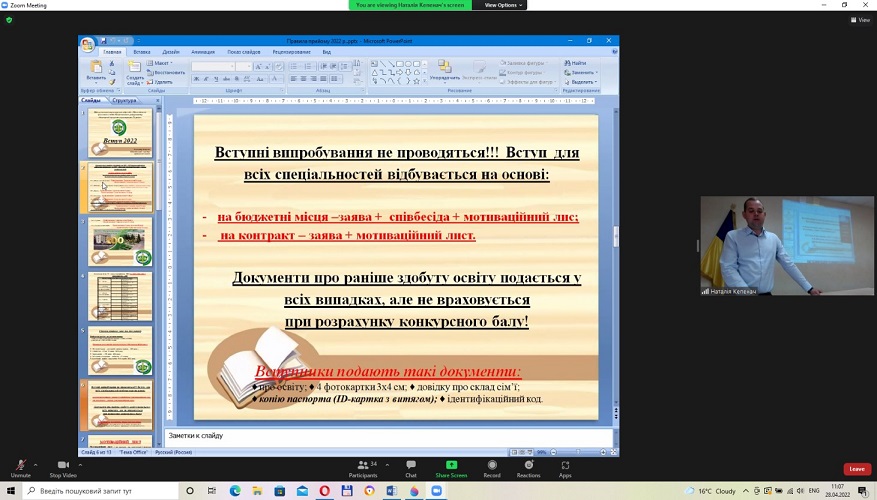Toggle underline formatting in the ribbon

pos(217,79)
